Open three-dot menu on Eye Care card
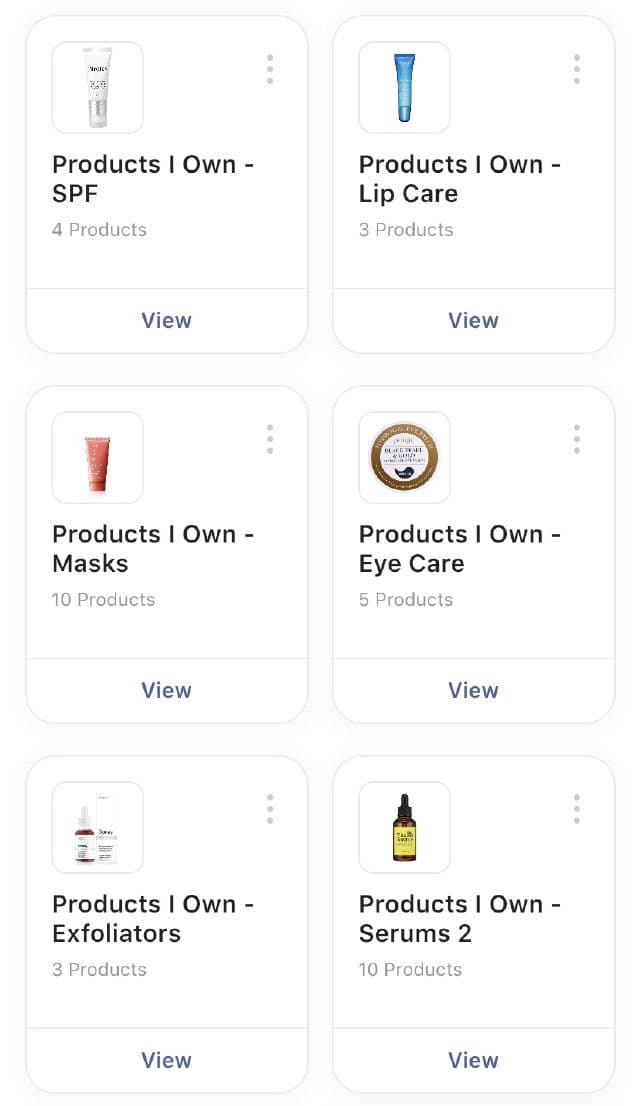 (577, 439)
